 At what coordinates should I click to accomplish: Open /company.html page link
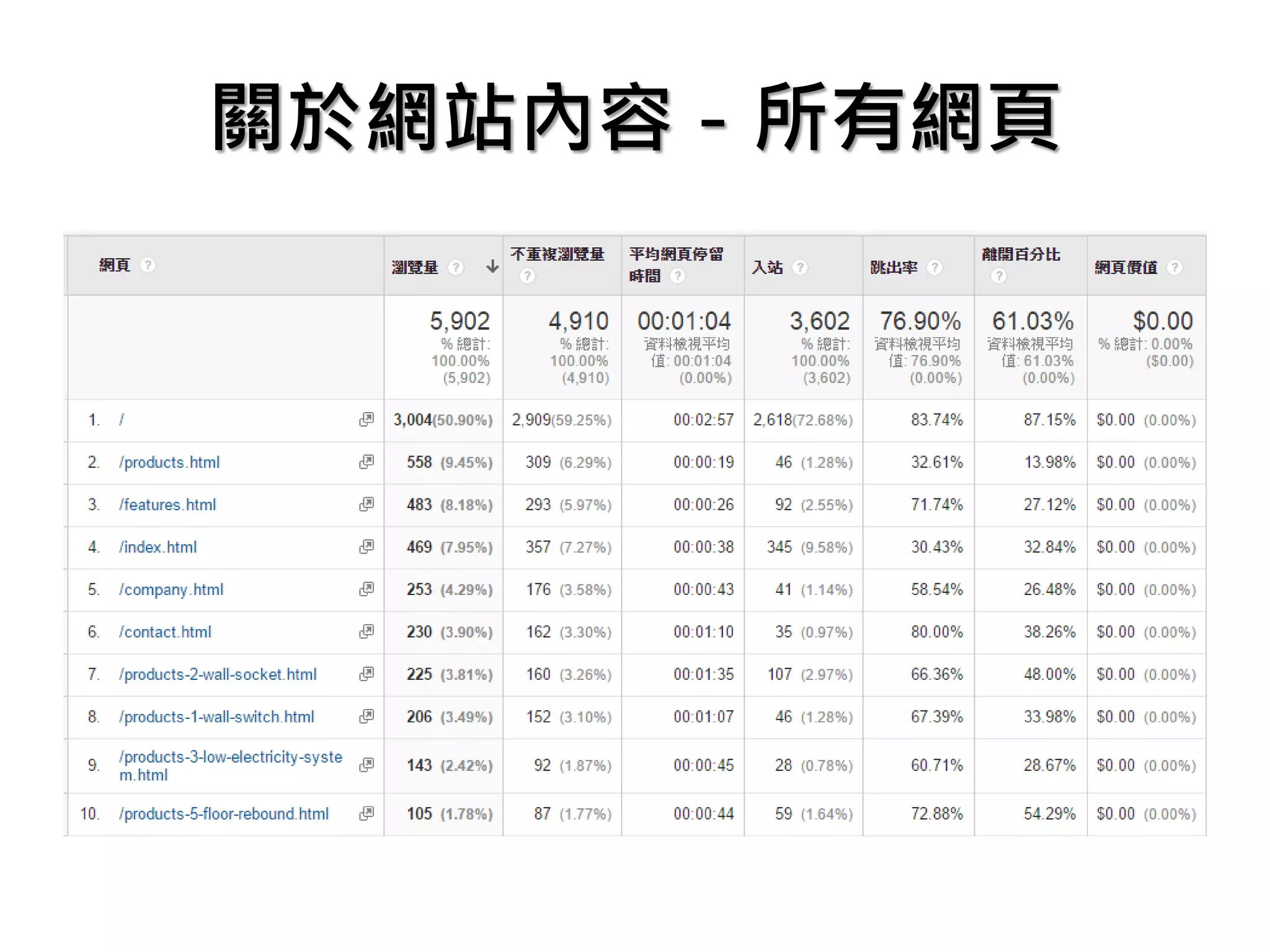tap(171, 589)
